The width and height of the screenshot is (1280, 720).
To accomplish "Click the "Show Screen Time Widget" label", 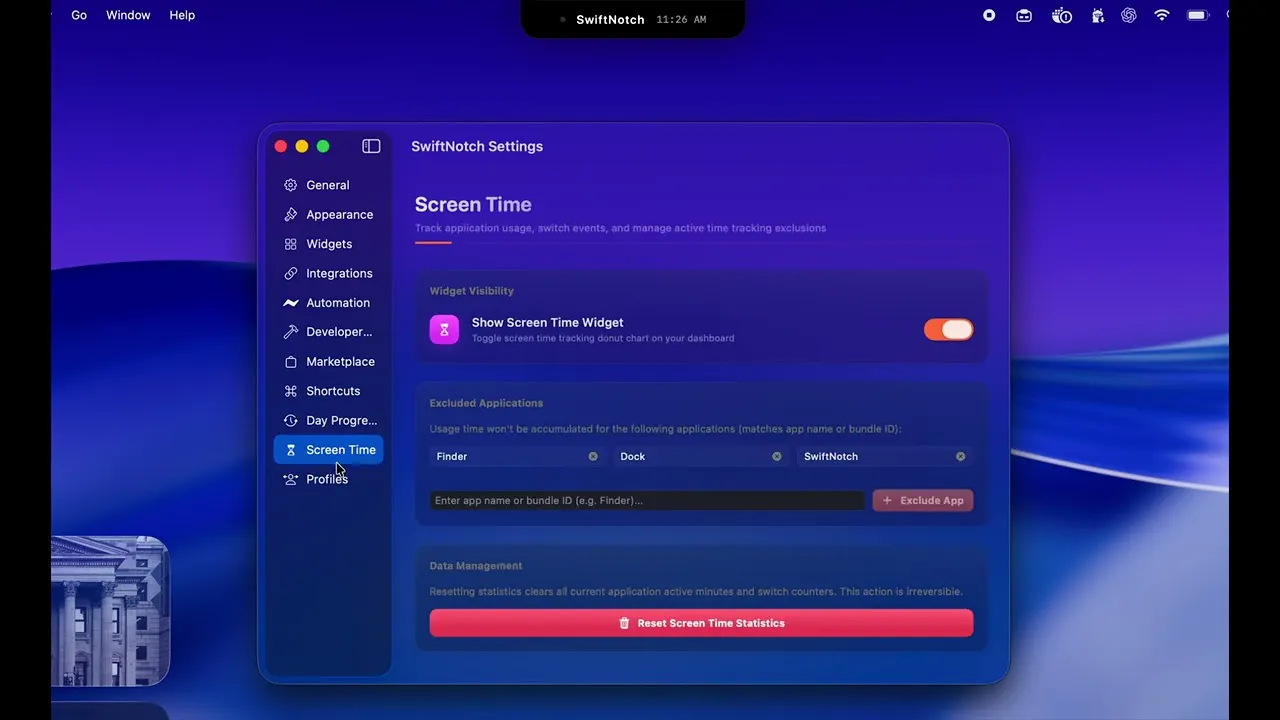I will tap(548, 322).
